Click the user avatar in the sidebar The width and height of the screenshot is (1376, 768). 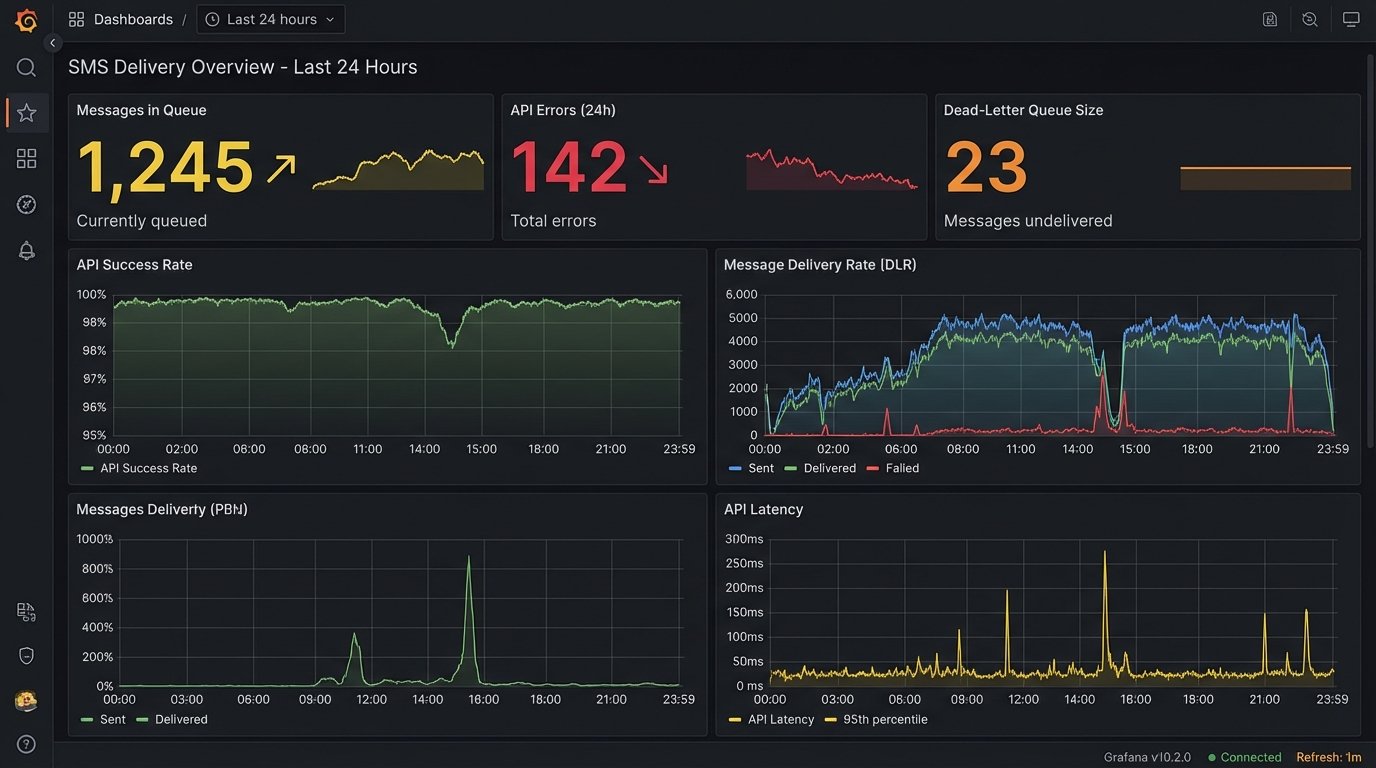pos(26,701)
